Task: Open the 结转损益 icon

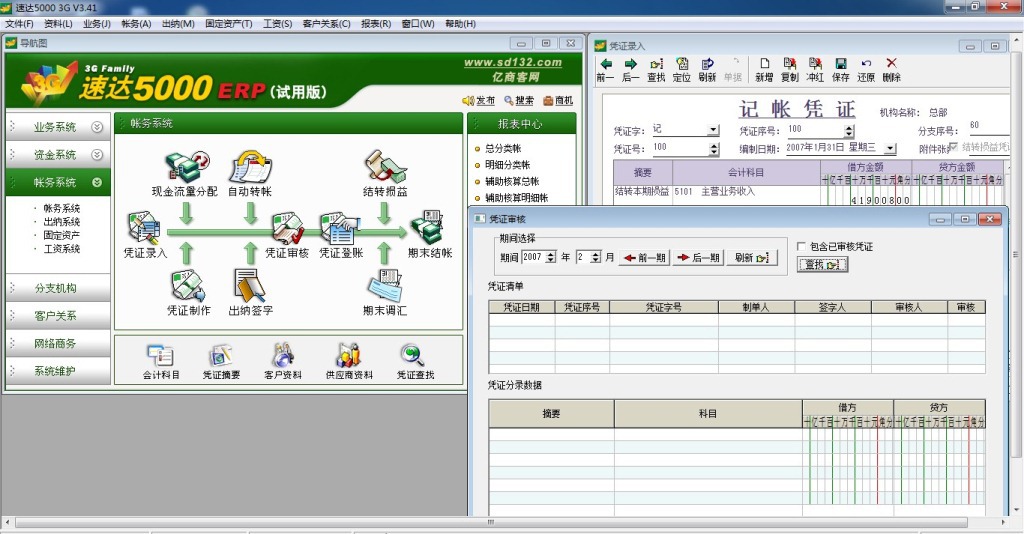Action: [x=385, y=166]
